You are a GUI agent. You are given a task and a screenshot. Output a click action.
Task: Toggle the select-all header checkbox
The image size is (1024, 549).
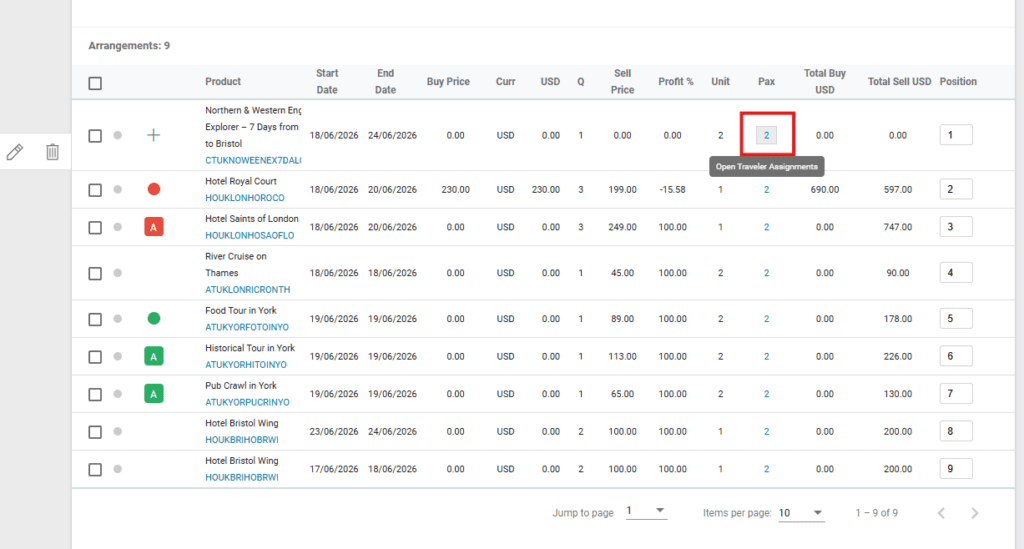(95, 83)
